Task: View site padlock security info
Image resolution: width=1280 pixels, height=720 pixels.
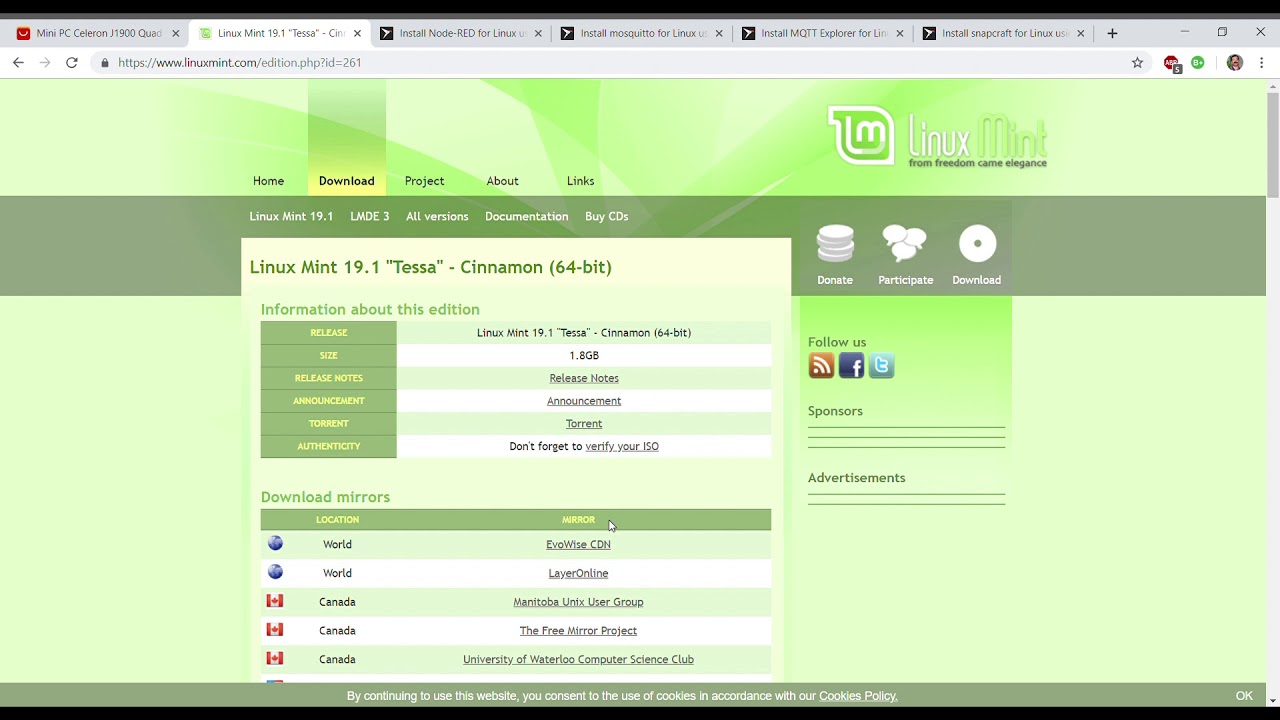Action: (105, 62)
